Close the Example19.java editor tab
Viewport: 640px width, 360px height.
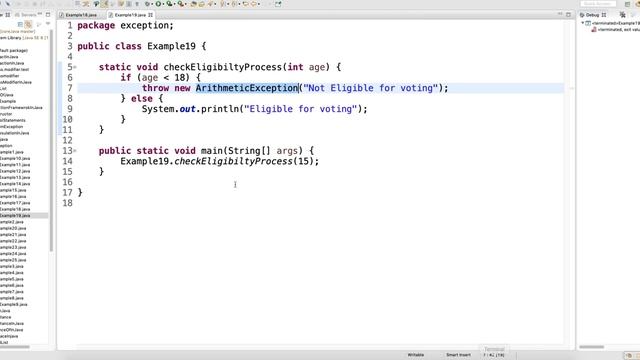click(x=151, y=15)
